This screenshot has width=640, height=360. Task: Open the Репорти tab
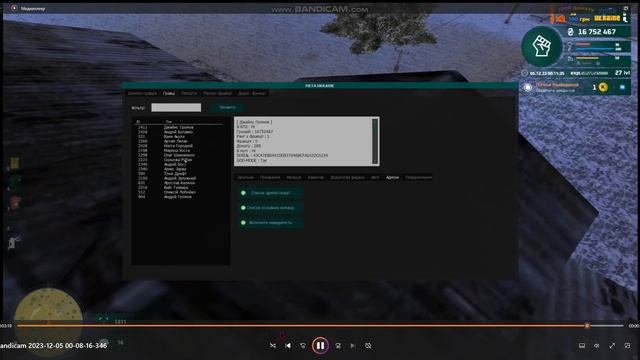click(x=189, y=93)
